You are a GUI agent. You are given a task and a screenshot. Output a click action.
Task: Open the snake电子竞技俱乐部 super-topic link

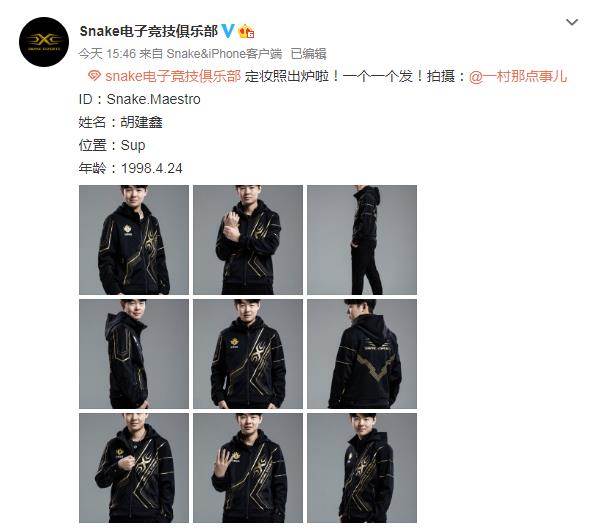pos(173,76)
